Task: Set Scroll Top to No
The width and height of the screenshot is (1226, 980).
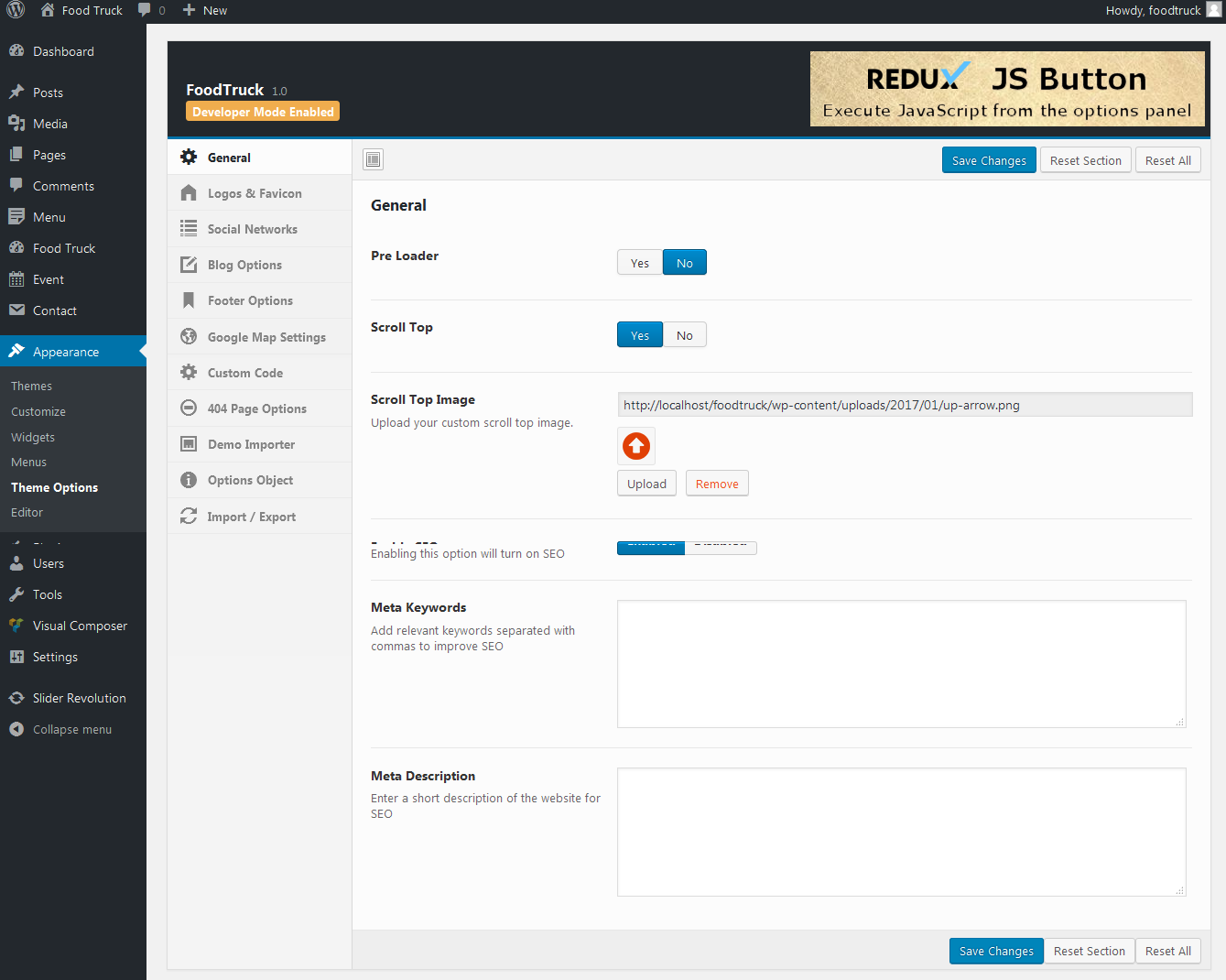Action: point(685,335)
